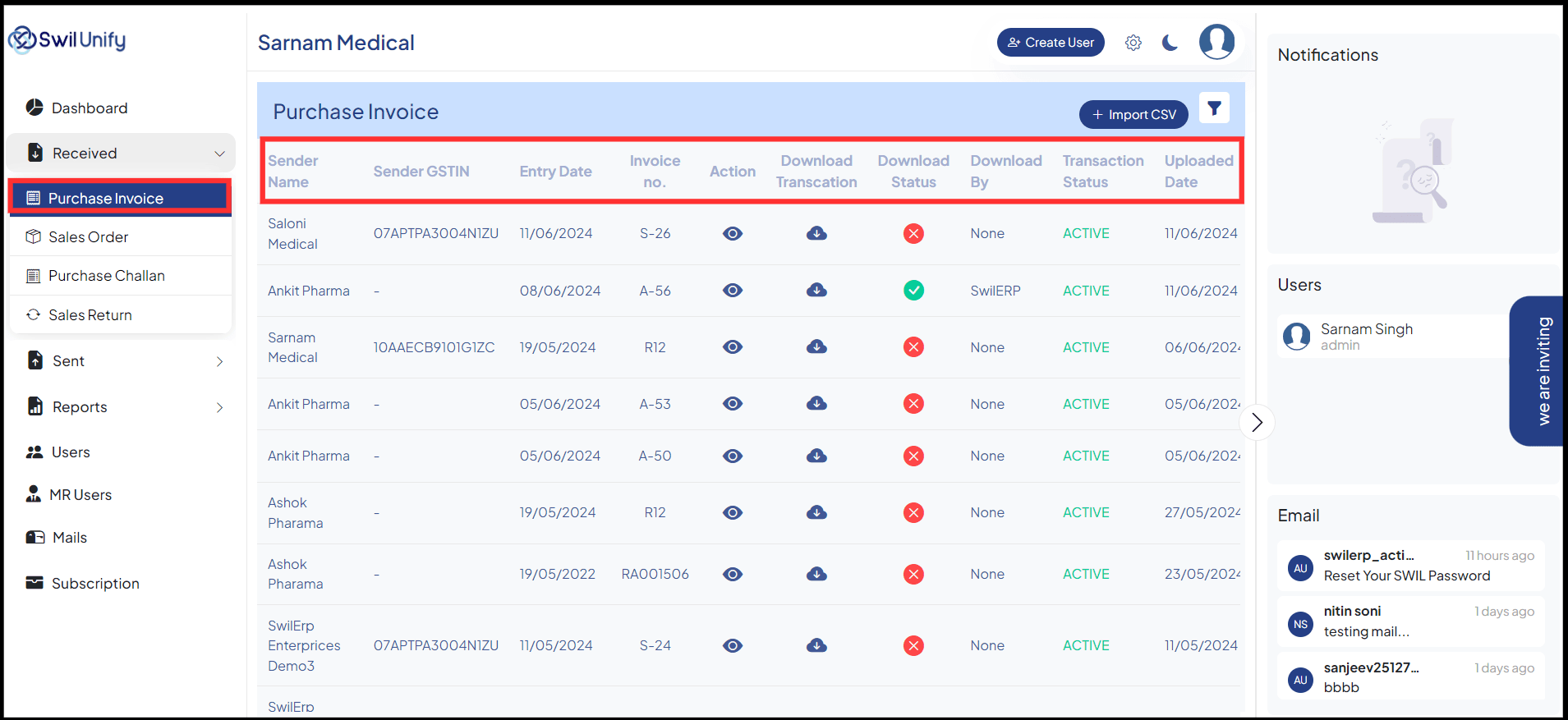The width and height of the screenshot is (1568, 720).
Task: Open Purchase Challan in sidebar
Action: pos(120,276)
